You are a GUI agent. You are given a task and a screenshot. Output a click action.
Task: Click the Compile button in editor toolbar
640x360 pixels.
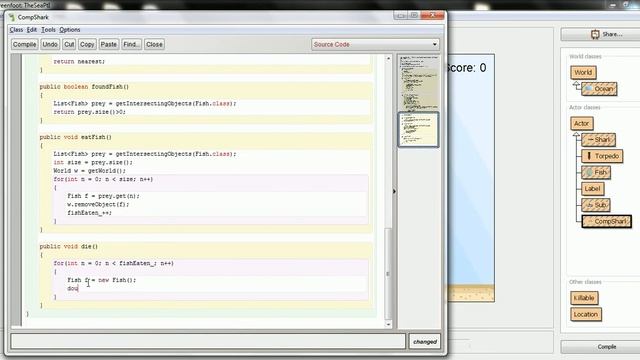[x=24, y=44]
